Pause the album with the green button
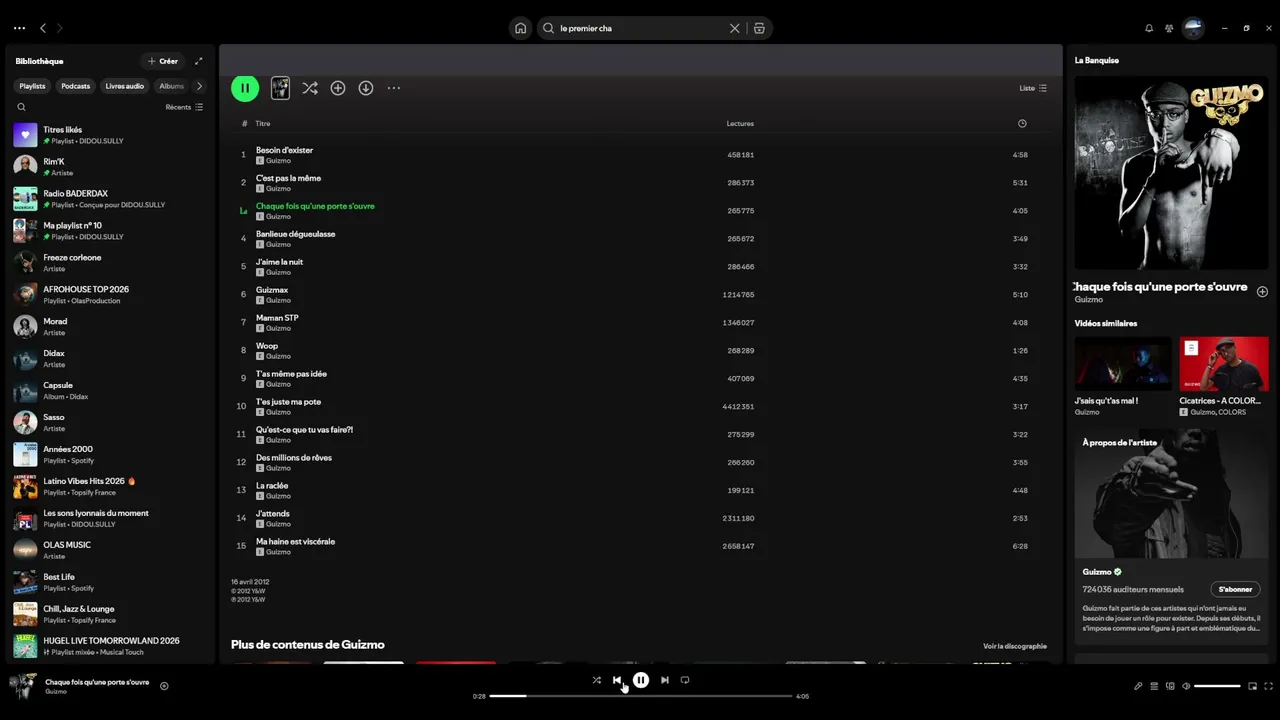This screenshot has width=1280, height=720. (x=245, y=88)
